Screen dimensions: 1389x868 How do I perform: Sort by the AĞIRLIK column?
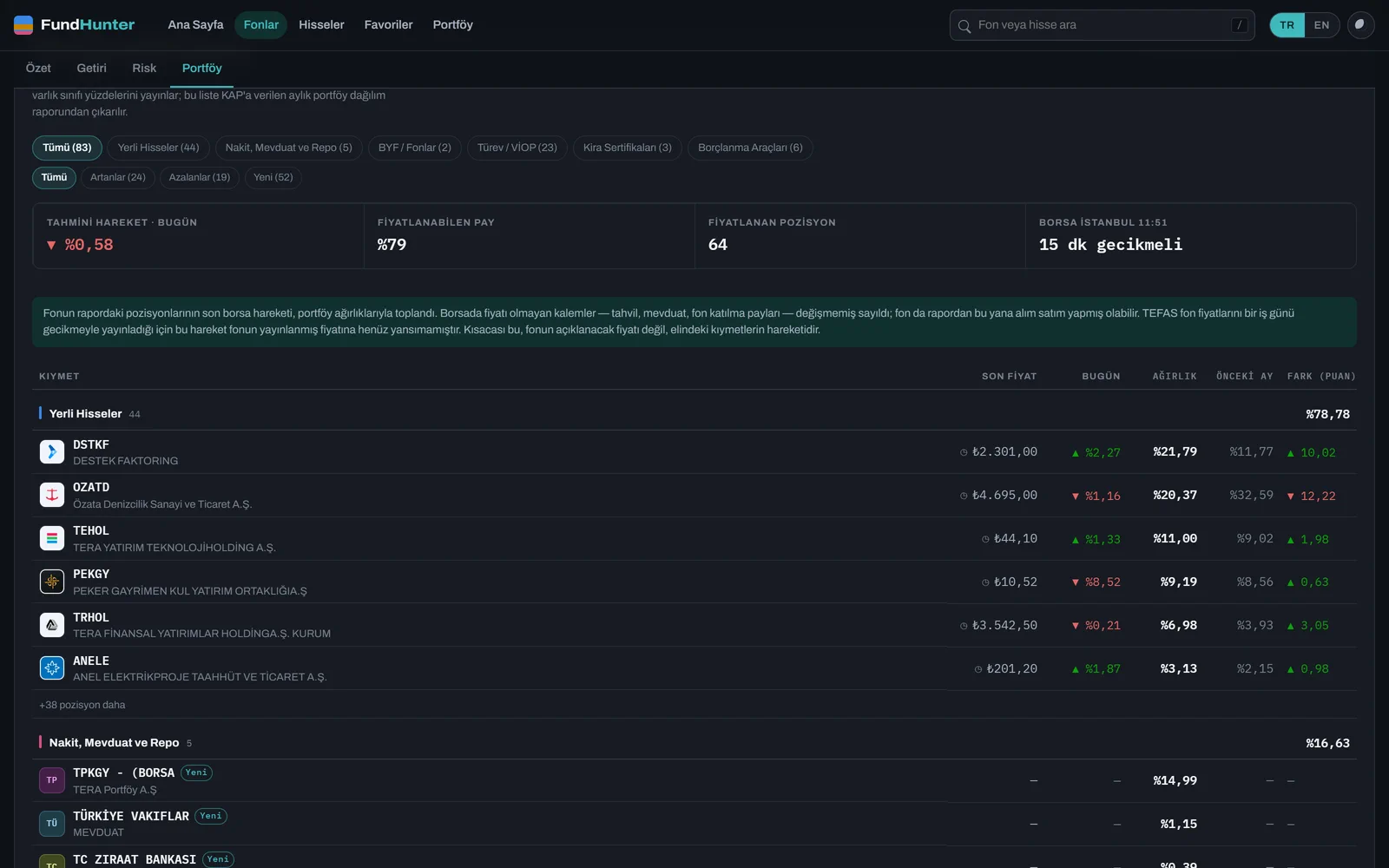1175,376
